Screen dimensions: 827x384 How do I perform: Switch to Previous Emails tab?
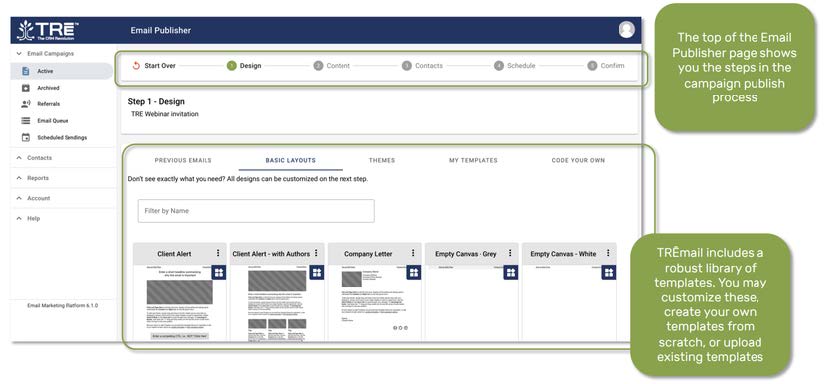click(183, 160)
